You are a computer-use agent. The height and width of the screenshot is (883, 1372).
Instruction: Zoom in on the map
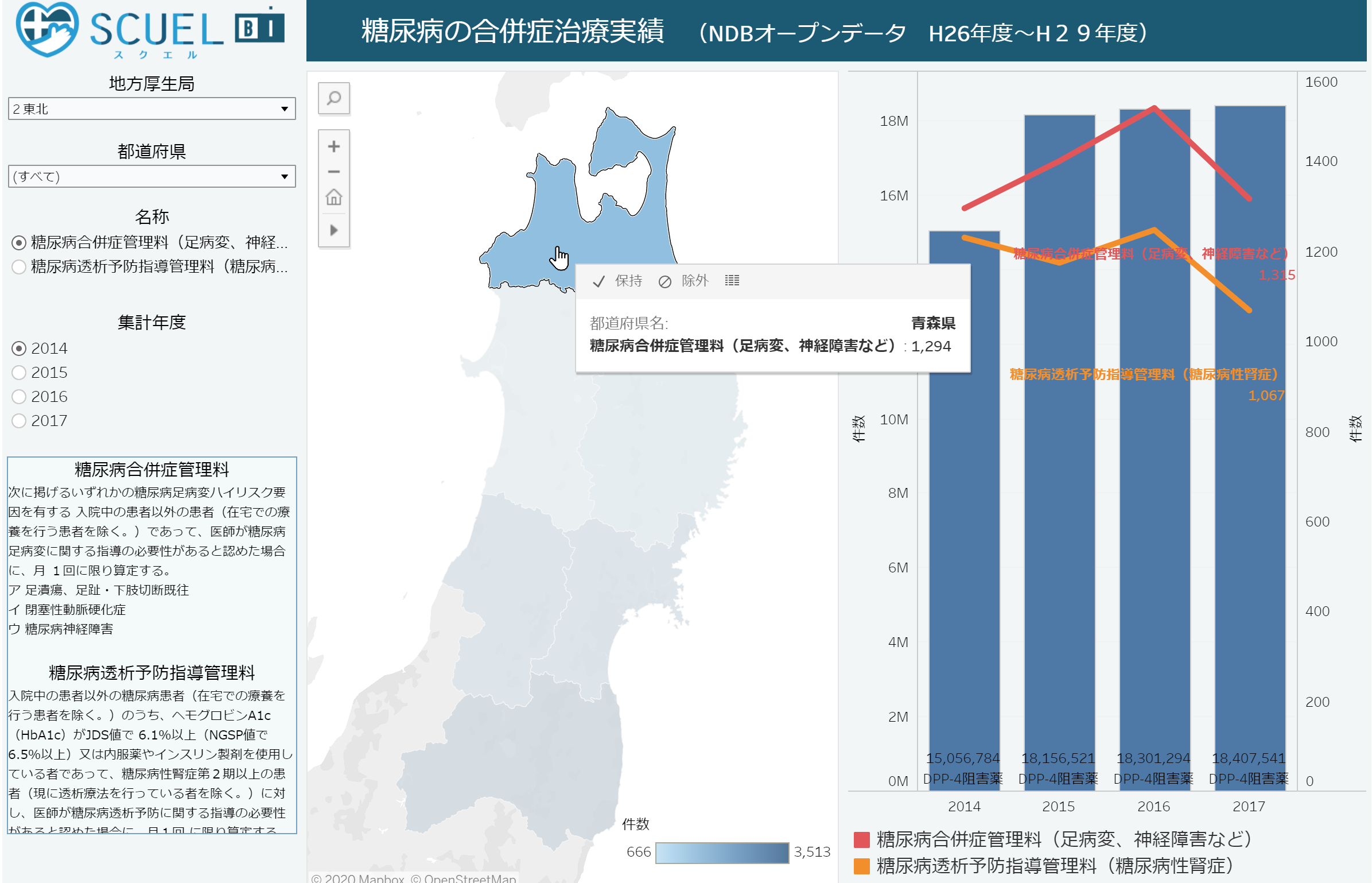click(333, 146)
